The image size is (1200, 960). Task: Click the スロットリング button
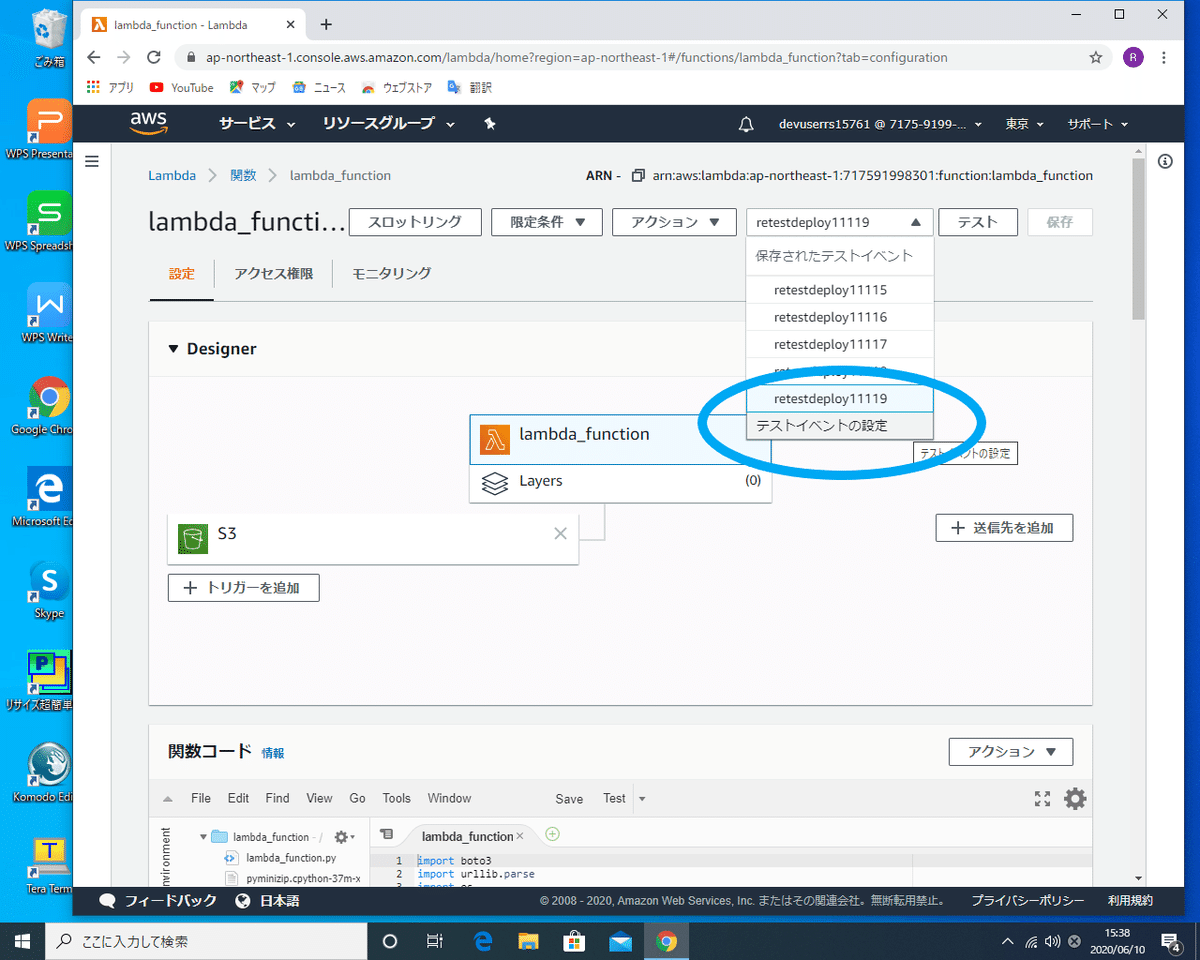tap(415, 222)
